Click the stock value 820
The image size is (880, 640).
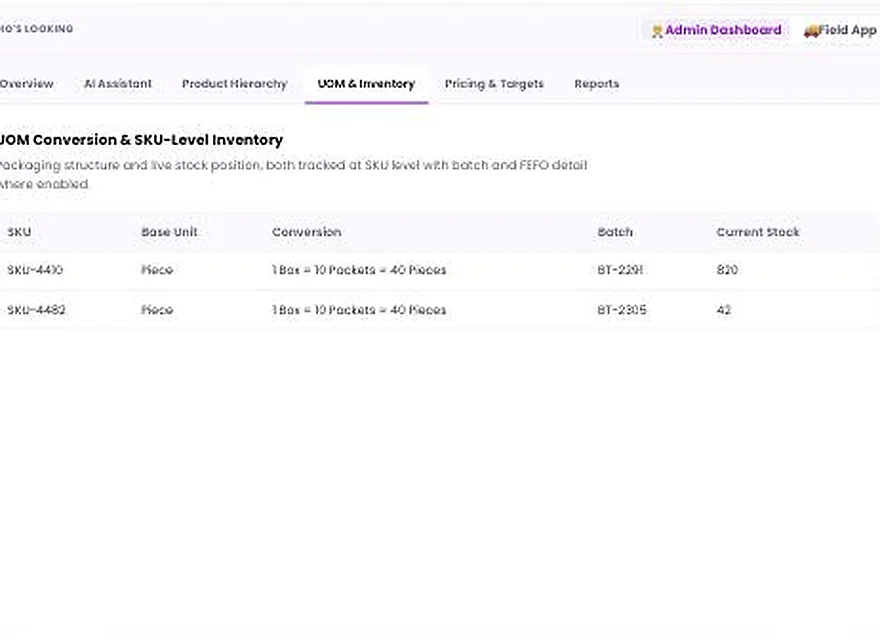[727, 270]
